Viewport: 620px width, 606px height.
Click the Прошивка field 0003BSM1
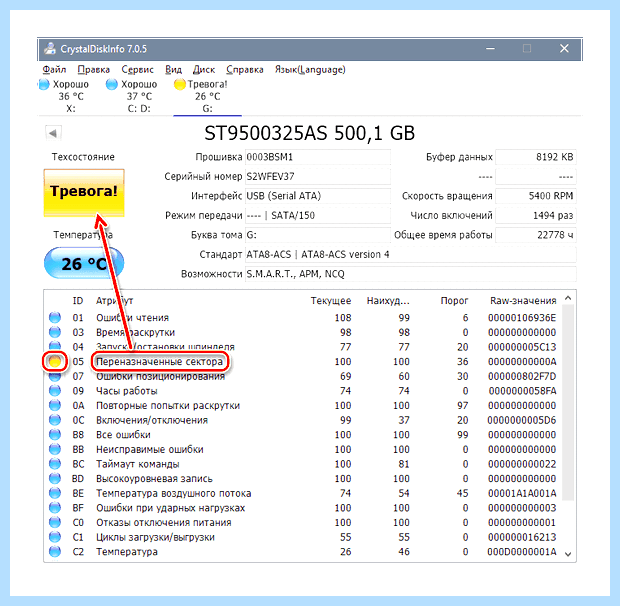tap(318, 157)
